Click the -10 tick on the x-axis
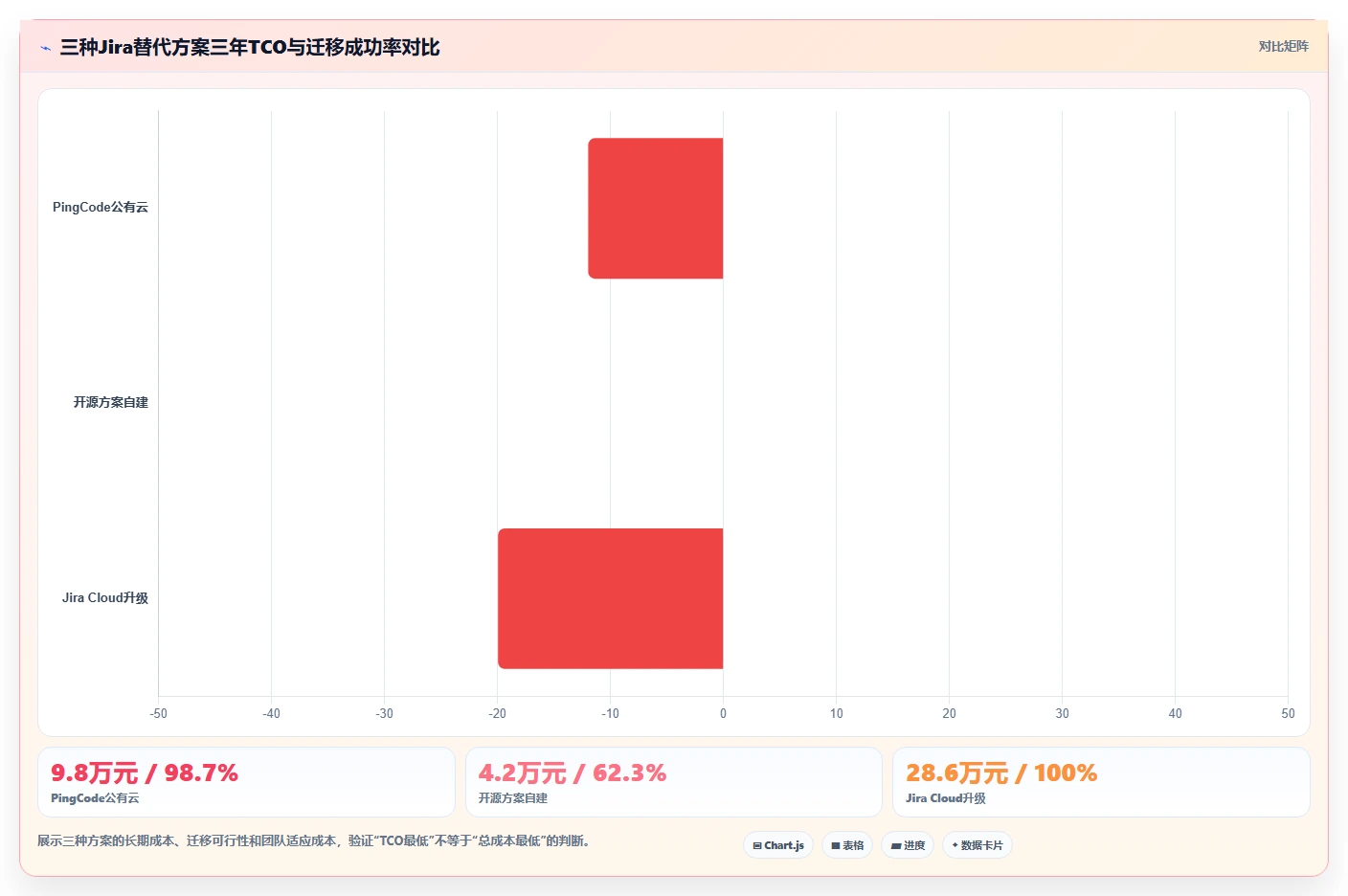The image size is (1348, 896). (611, 714)
